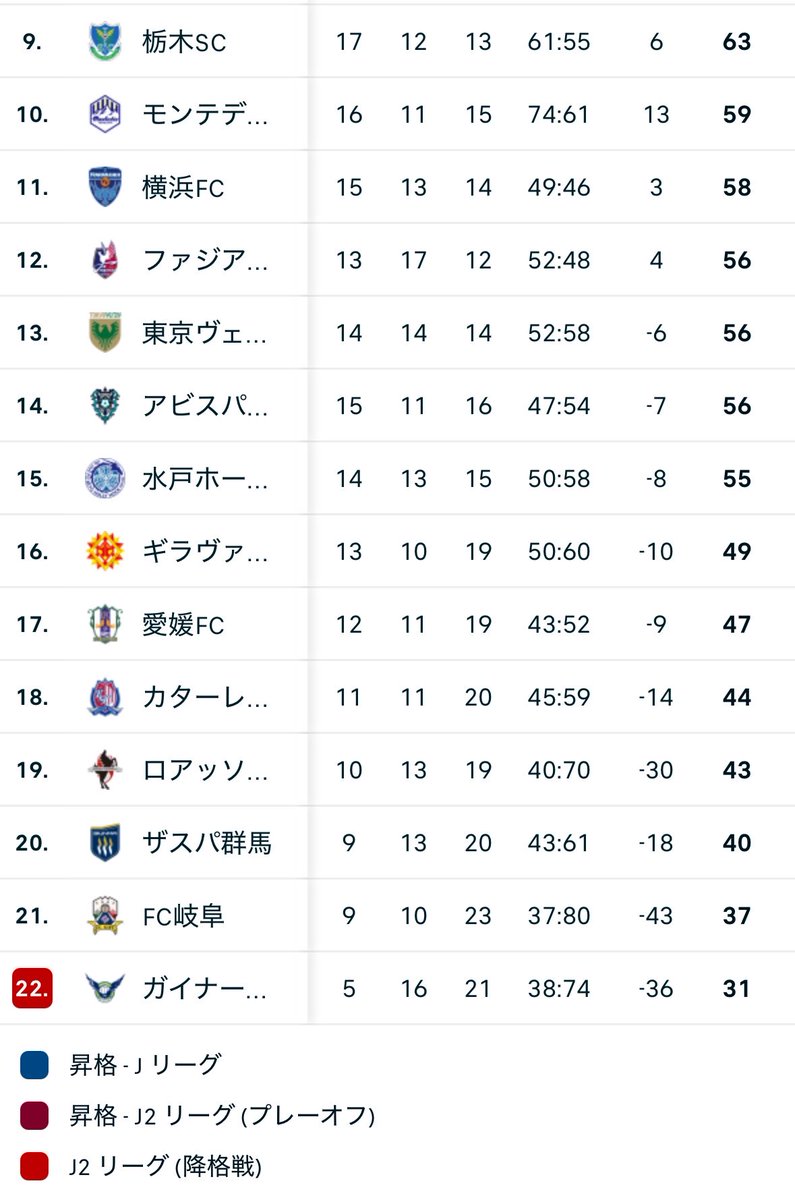This screenshot has height=1200, width=795.
Task: Open the 横浜FC team crest
Action: 105,187
